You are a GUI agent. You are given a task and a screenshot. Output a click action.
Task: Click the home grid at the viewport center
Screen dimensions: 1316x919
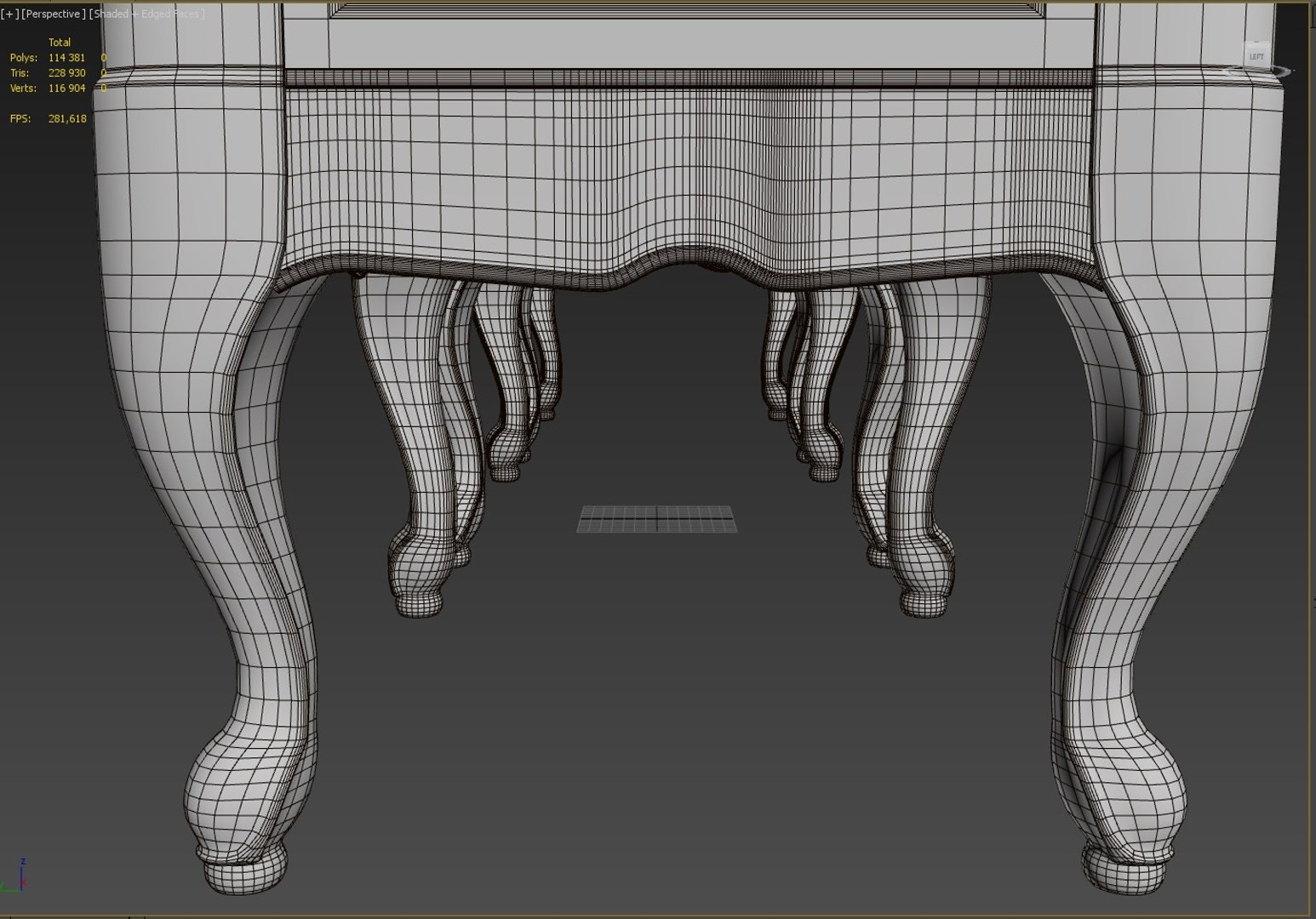(x=657, y=519)
